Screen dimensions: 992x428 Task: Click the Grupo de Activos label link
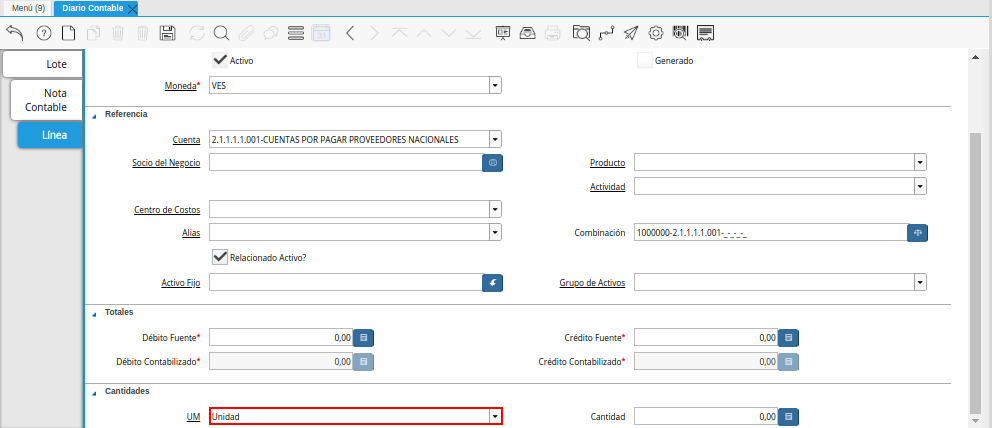592,283
